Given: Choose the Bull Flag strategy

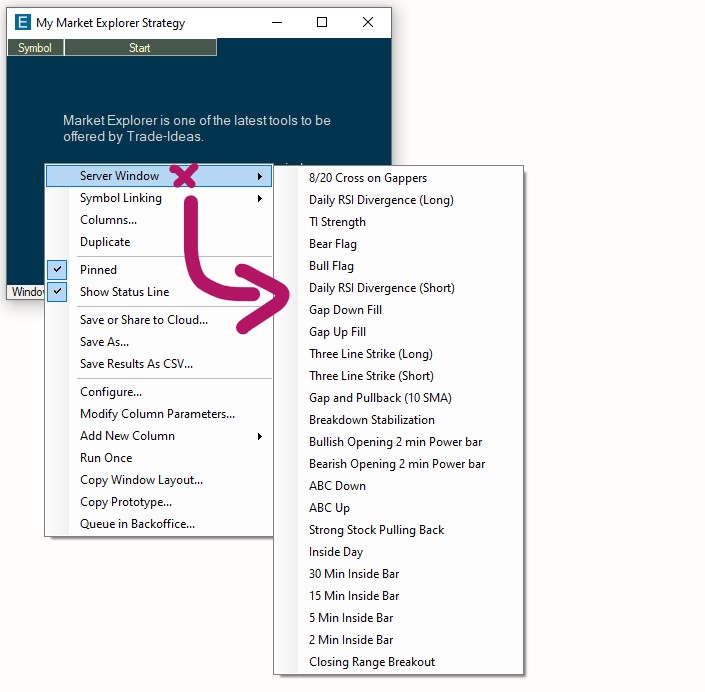Looking at the screenshot, I should 331,266.
